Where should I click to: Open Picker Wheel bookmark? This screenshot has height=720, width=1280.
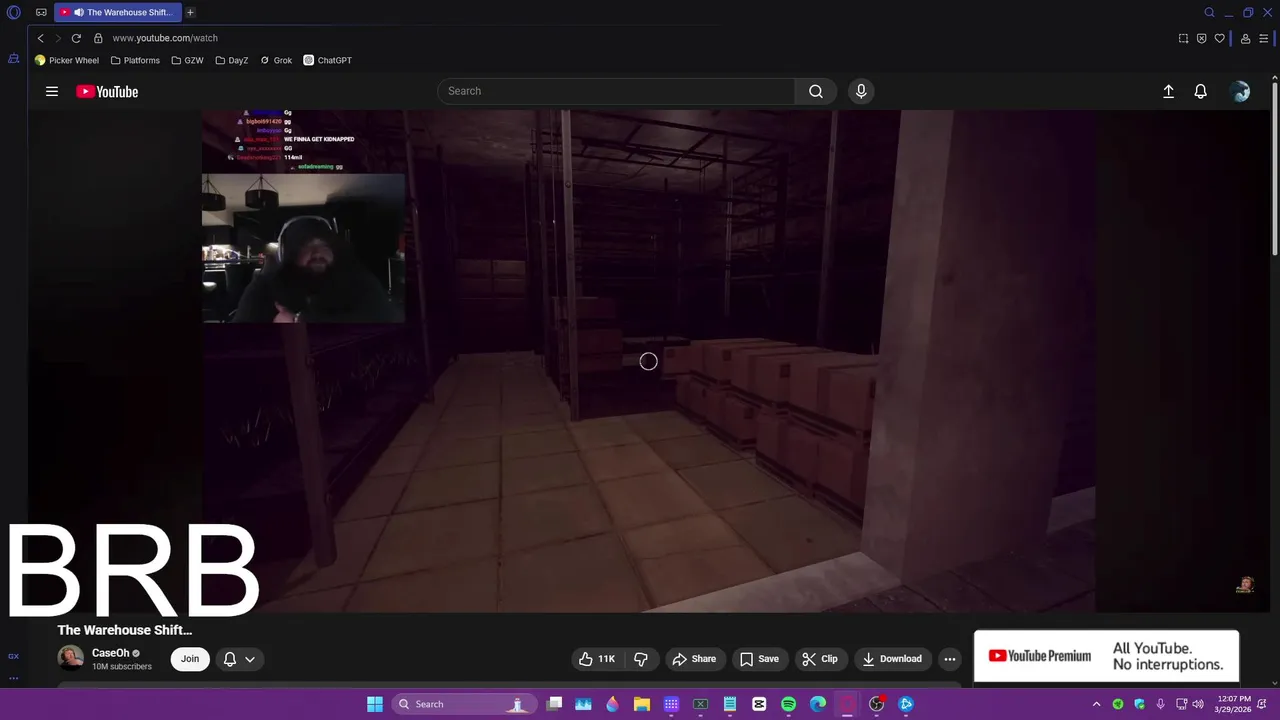[67, 60]
